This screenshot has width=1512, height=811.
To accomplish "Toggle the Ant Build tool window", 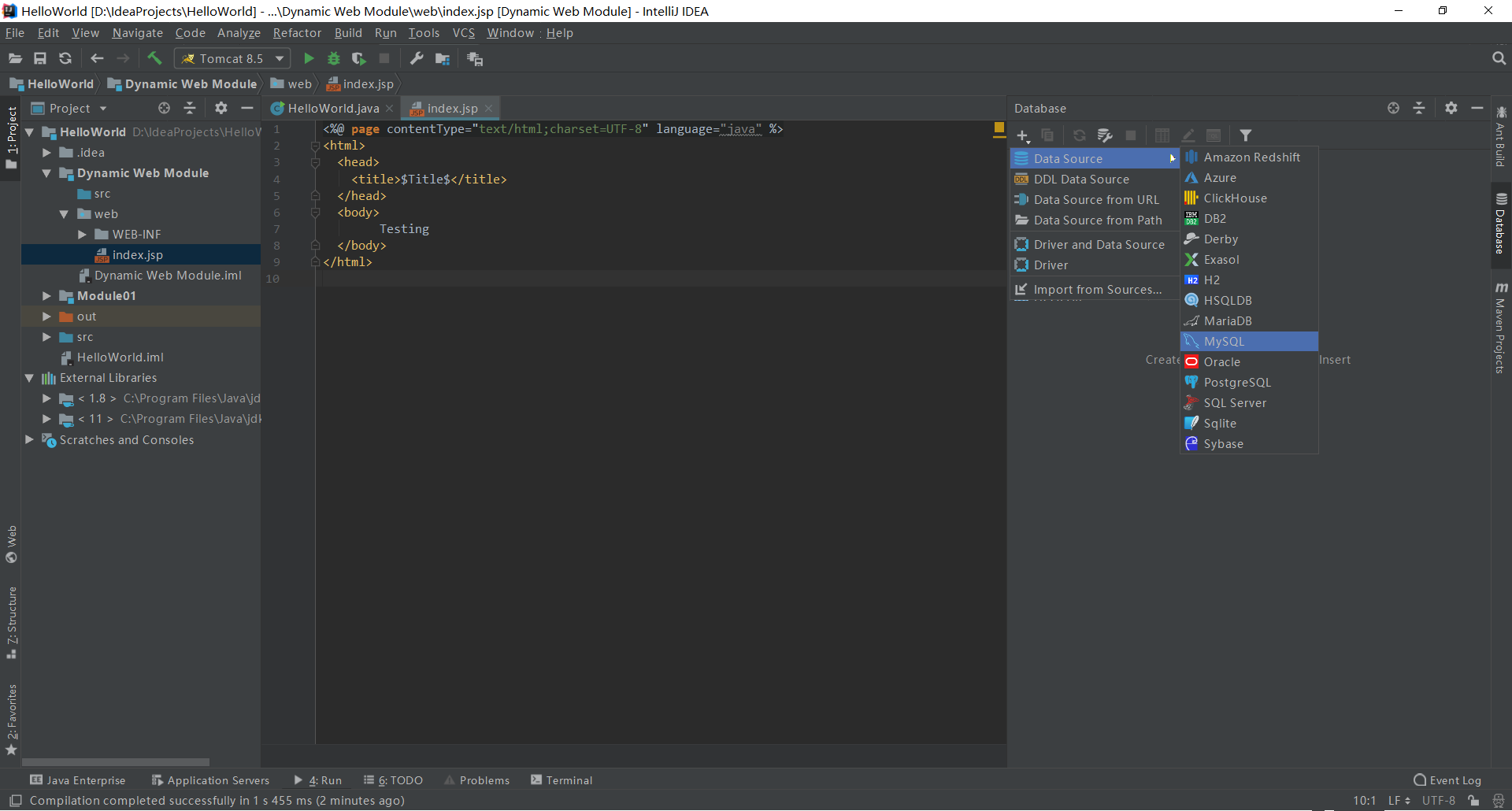I will (1501, 135).
